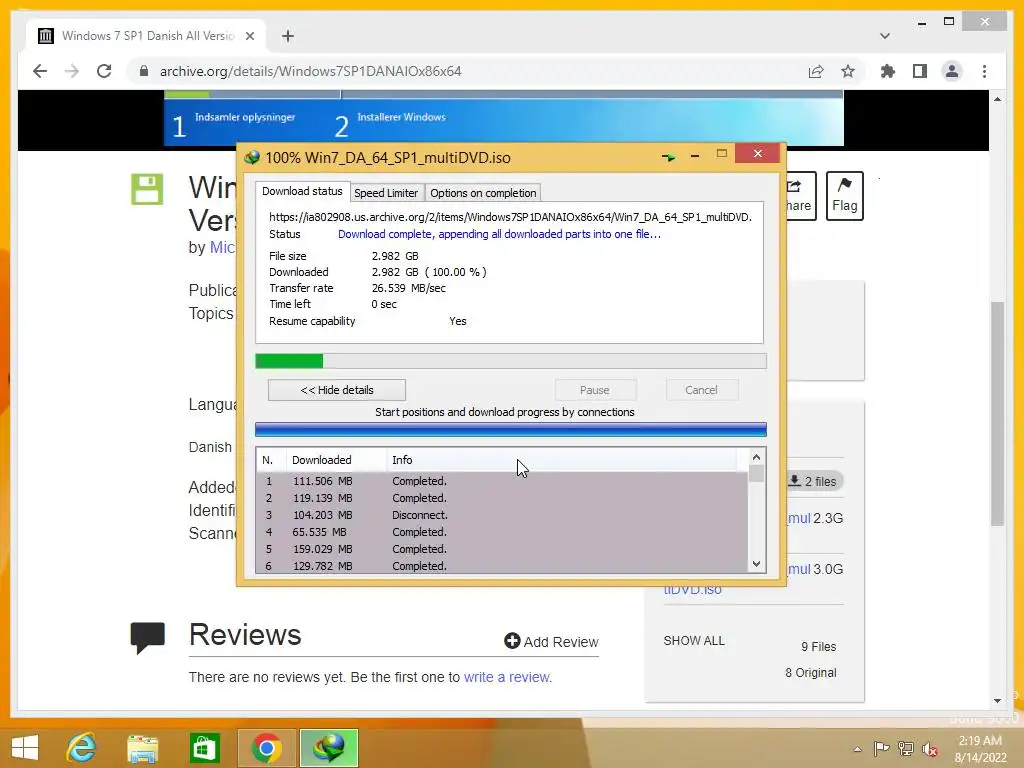
Task: Open Chrome profile avatar
Action: (952, 71)
